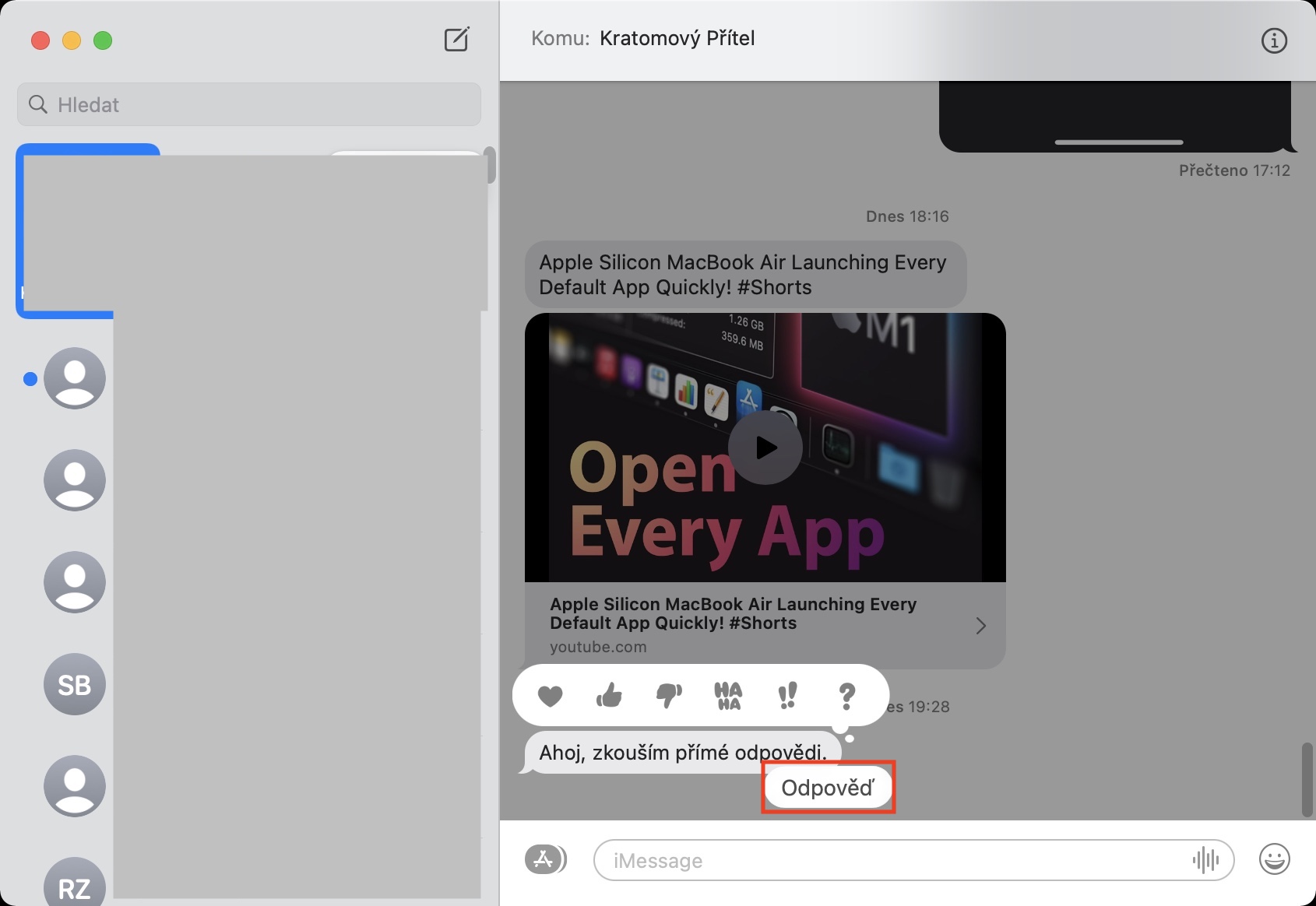
Task: Click the sidebar list scrollbar
Action: click(x=491, y=164)
